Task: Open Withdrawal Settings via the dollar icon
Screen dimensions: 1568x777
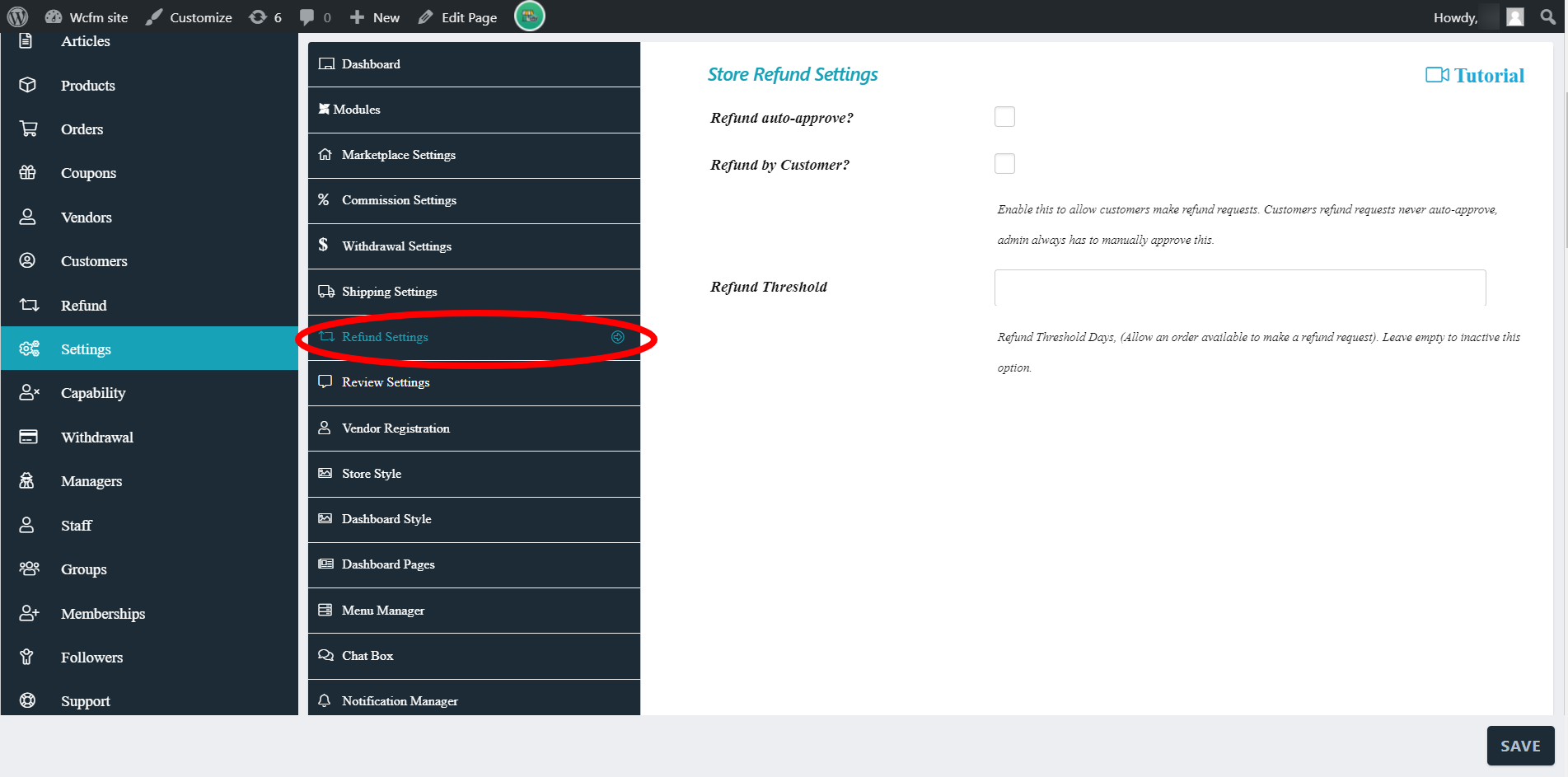Action: (323, 246)
